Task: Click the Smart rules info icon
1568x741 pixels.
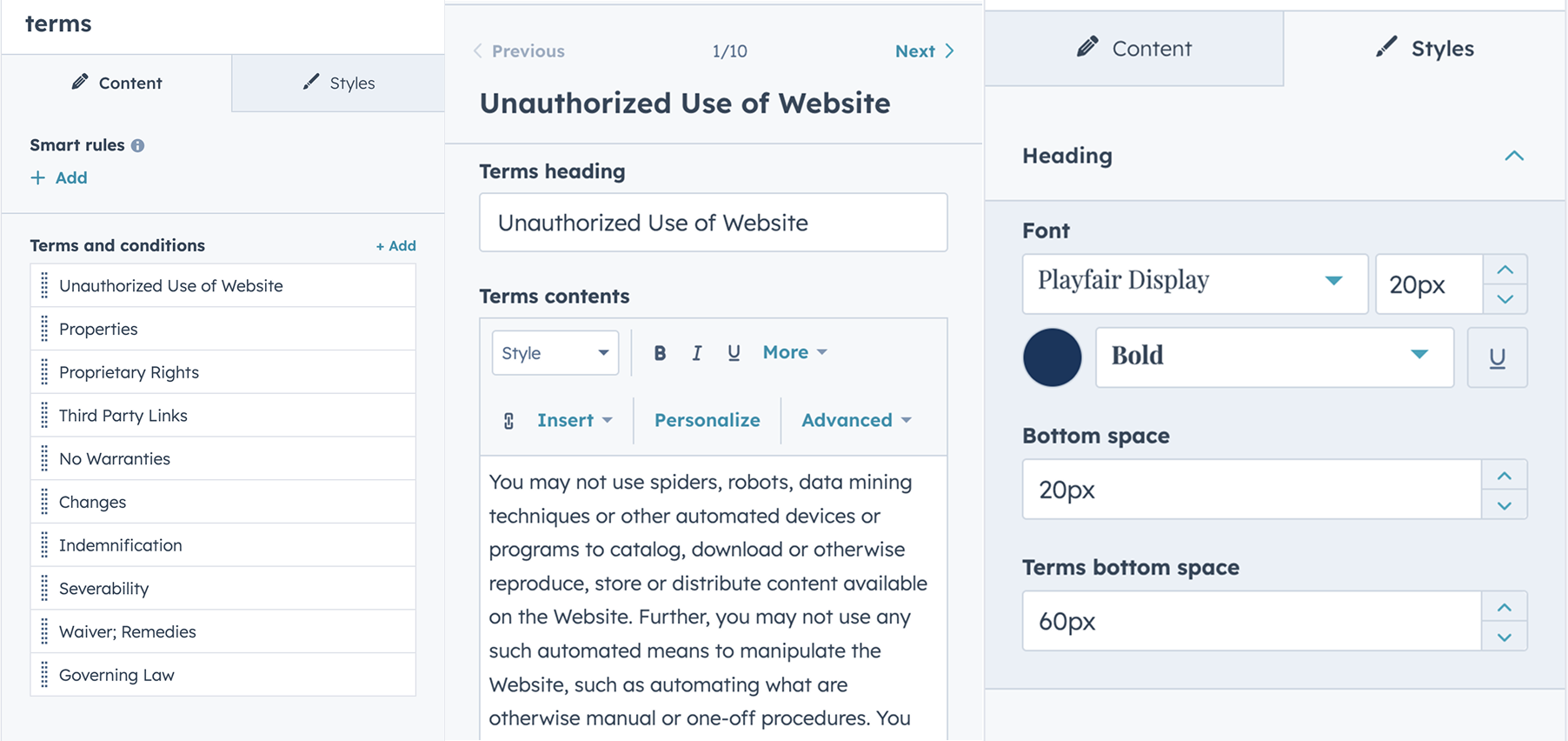Action: 137,146
